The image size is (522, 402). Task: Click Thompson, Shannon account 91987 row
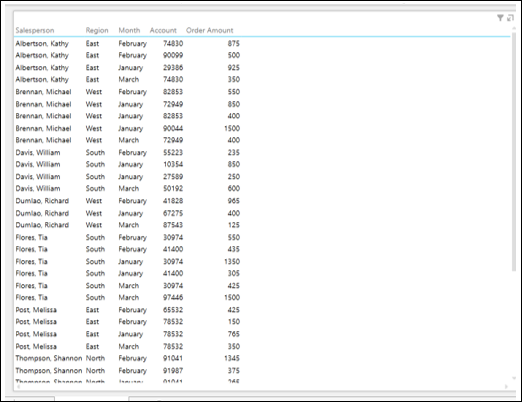pyautogui.click(x=128, y=371)
